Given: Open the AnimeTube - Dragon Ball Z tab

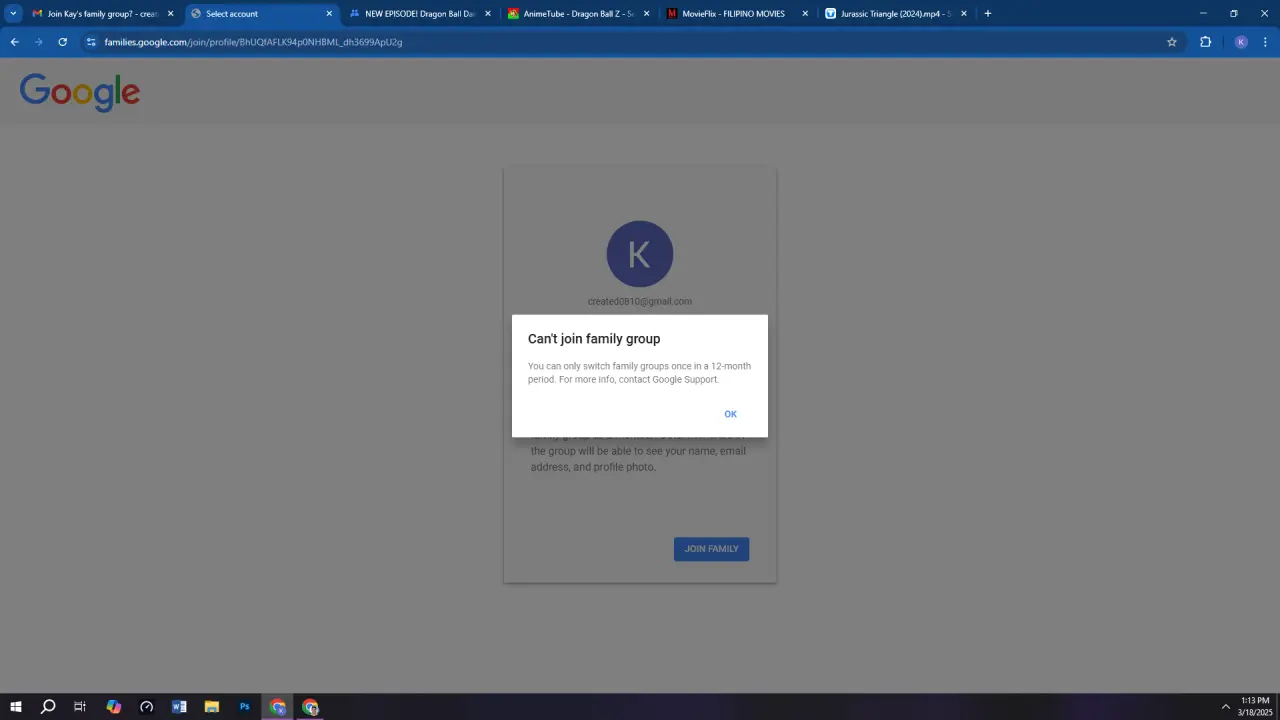Looking at the screenshot, I should [577, 14].
